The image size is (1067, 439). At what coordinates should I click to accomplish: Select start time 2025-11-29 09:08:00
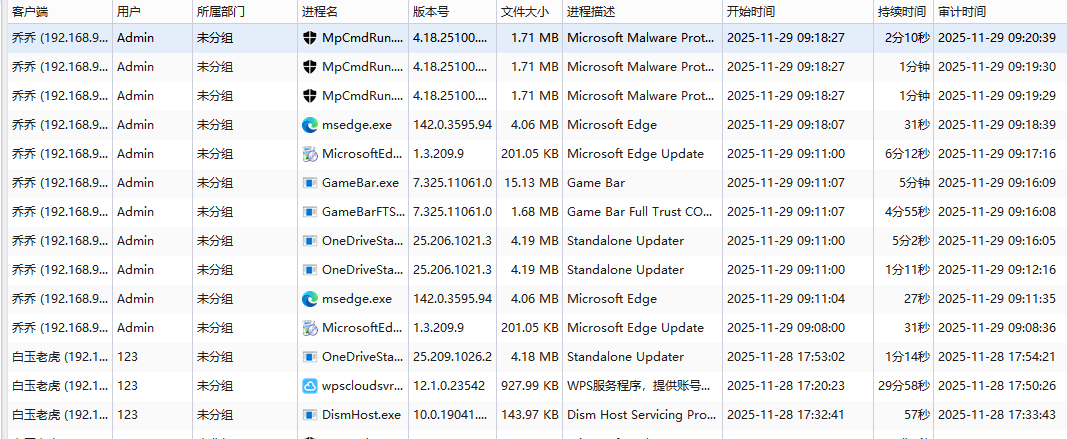[x=786, y=328]
